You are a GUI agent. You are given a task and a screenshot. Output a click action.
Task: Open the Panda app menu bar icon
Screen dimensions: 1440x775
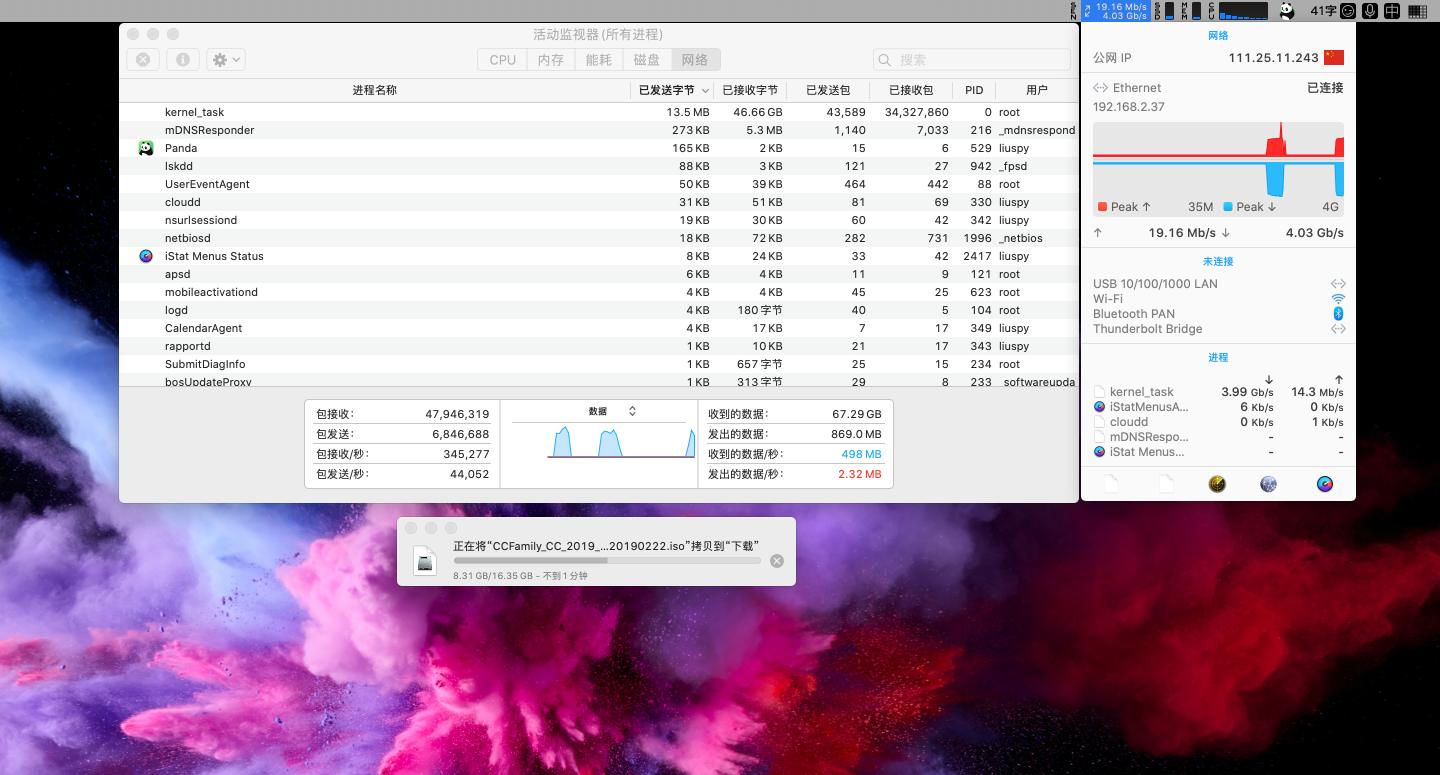[x=1288, y=11]
